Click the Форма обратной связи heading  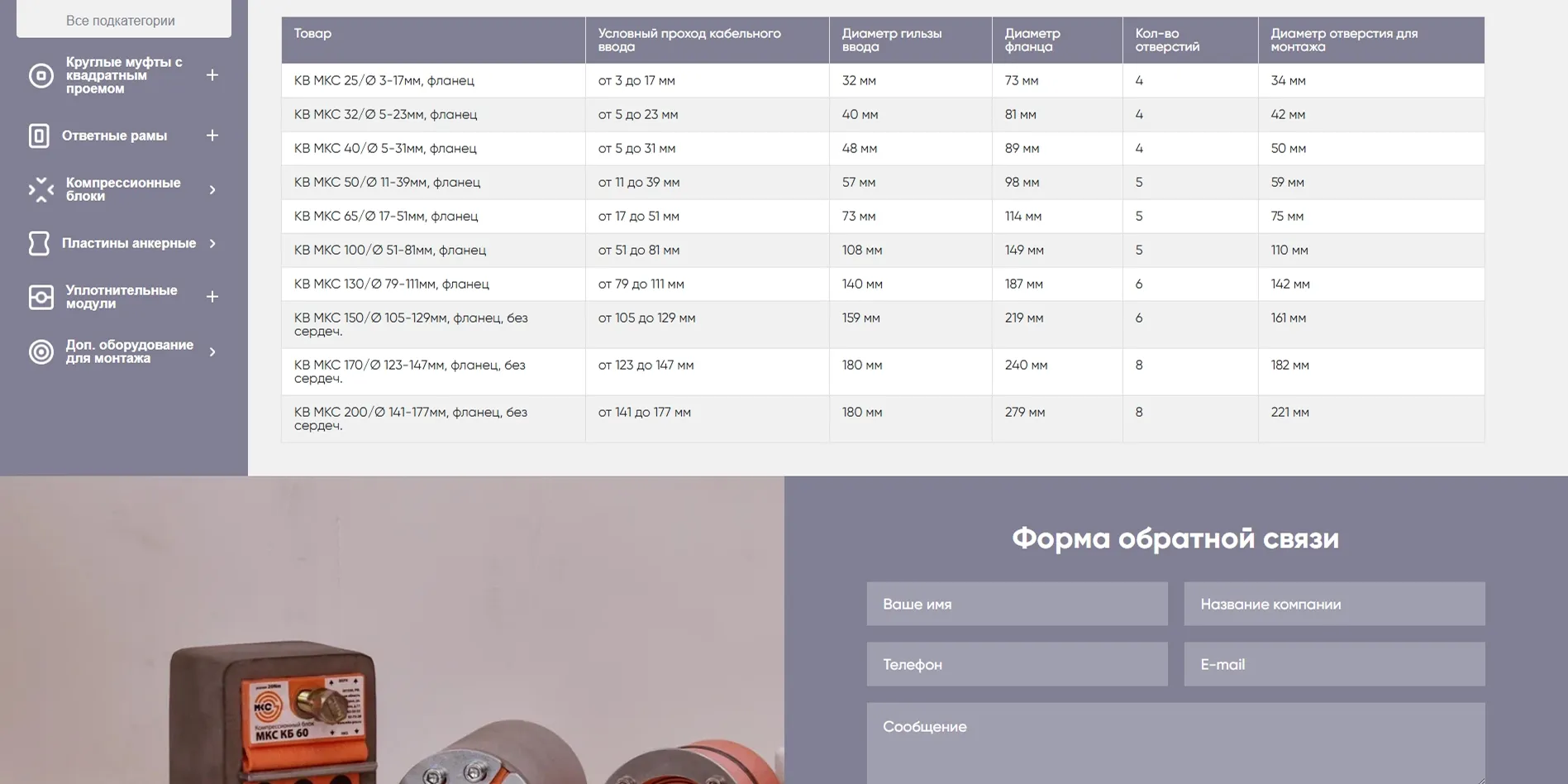[x=1175, y=538]
